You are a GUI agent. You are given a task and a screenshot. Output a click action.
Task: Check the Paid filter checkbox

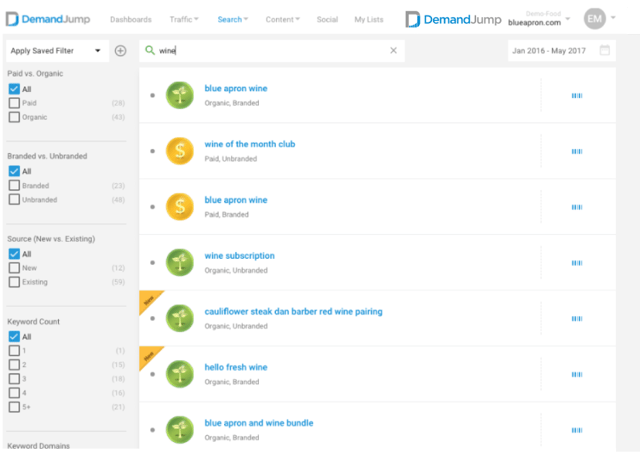click(x=14, y=103)
